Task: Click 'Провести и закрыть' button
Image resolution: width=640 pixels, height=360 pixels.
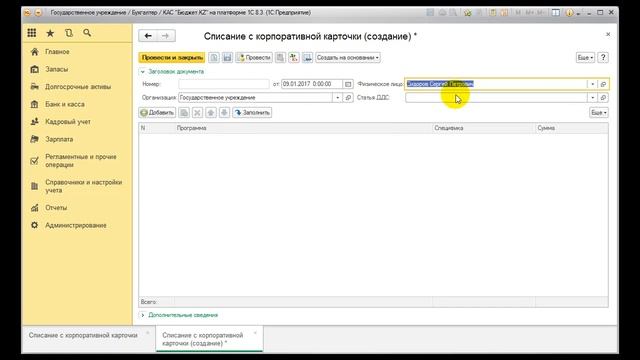Action: tap(172, 58)
